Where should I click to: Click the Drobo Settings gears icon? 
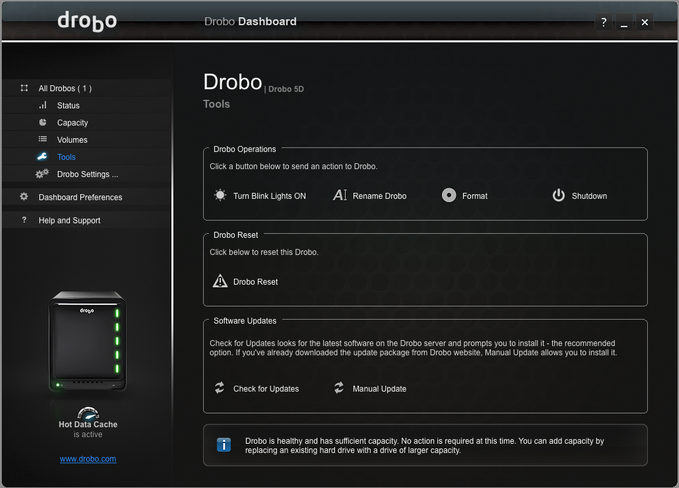(x=42, y=174)
